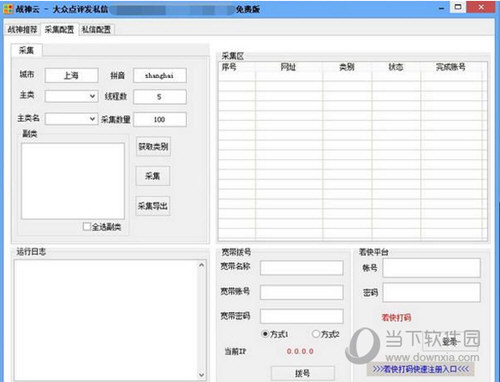Click the 运行日志 scrollbar up arrow
500x382 pixels.
coord(201,265)
